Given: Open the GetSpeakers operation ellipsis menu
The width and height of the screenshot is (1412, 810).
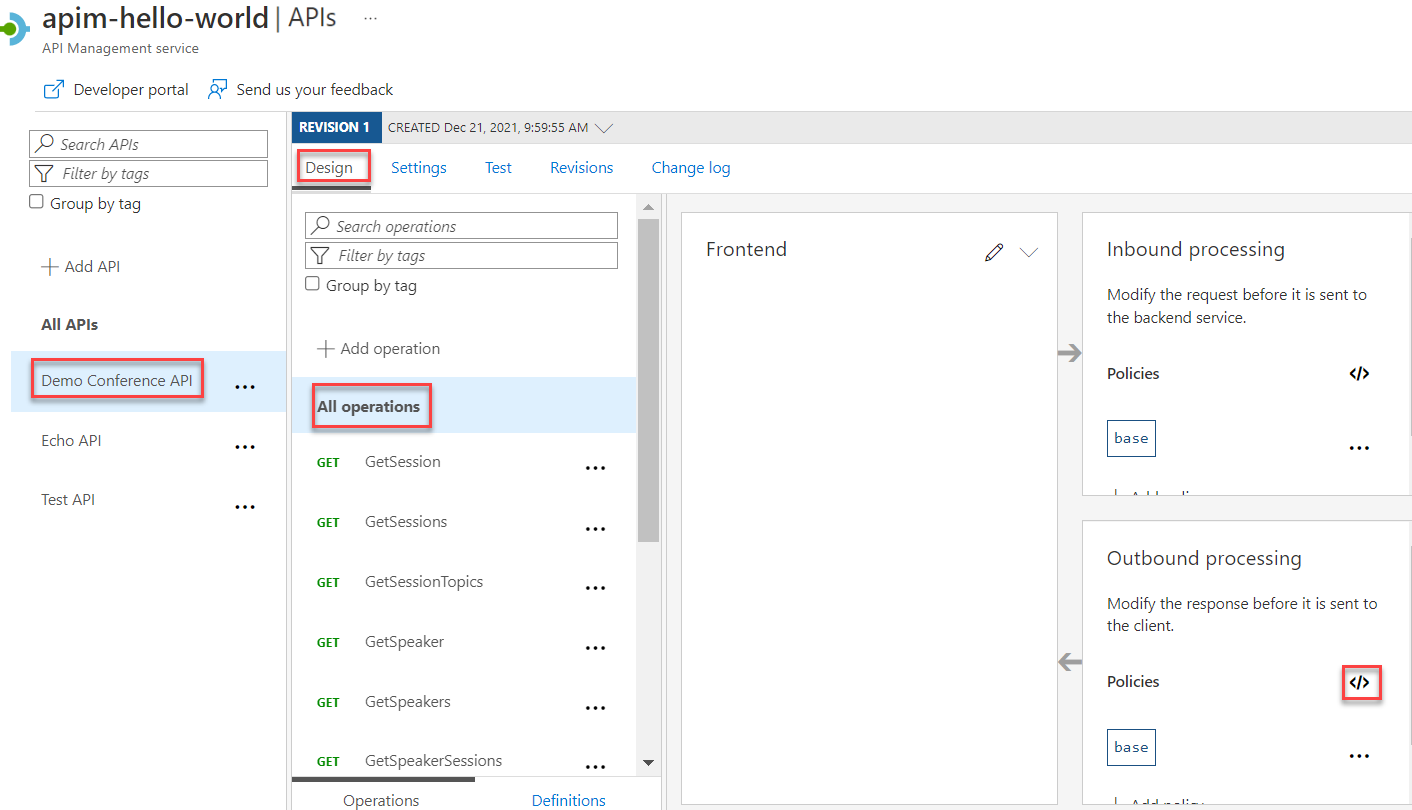Looking at the screenshot, I should click(x=595, y=708).
